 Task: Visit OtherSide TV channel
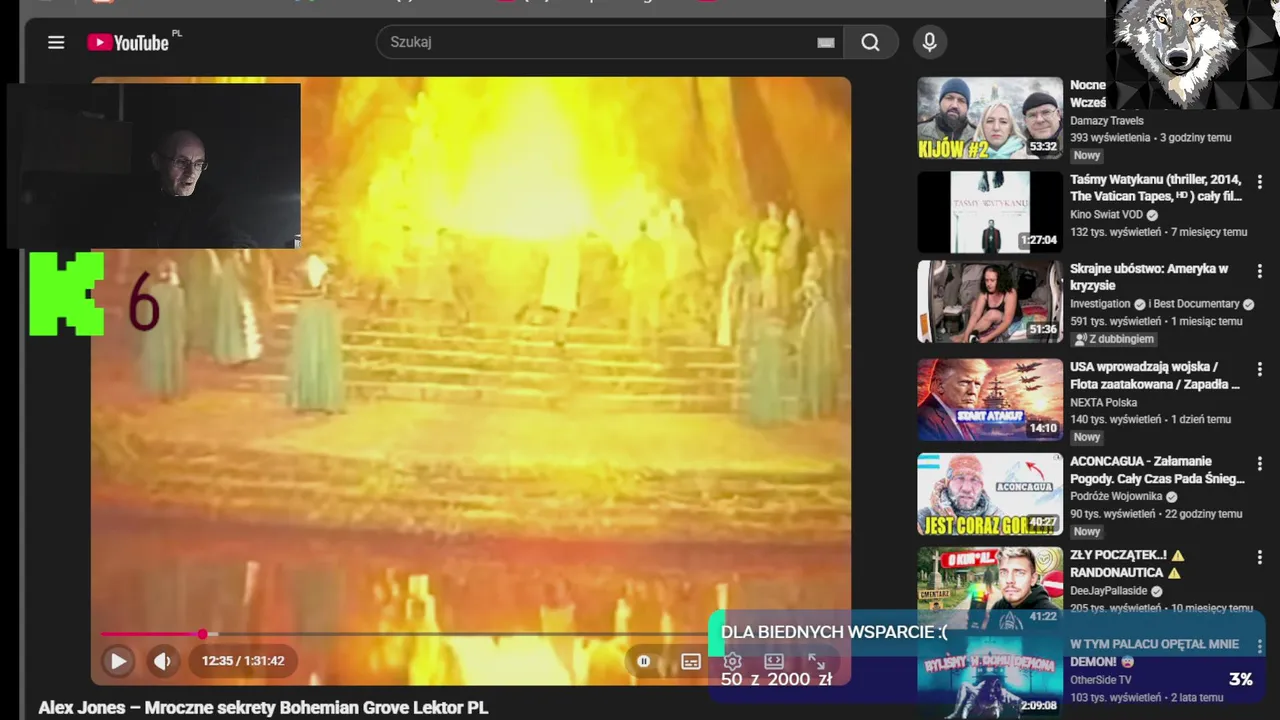click(1100, 680)
